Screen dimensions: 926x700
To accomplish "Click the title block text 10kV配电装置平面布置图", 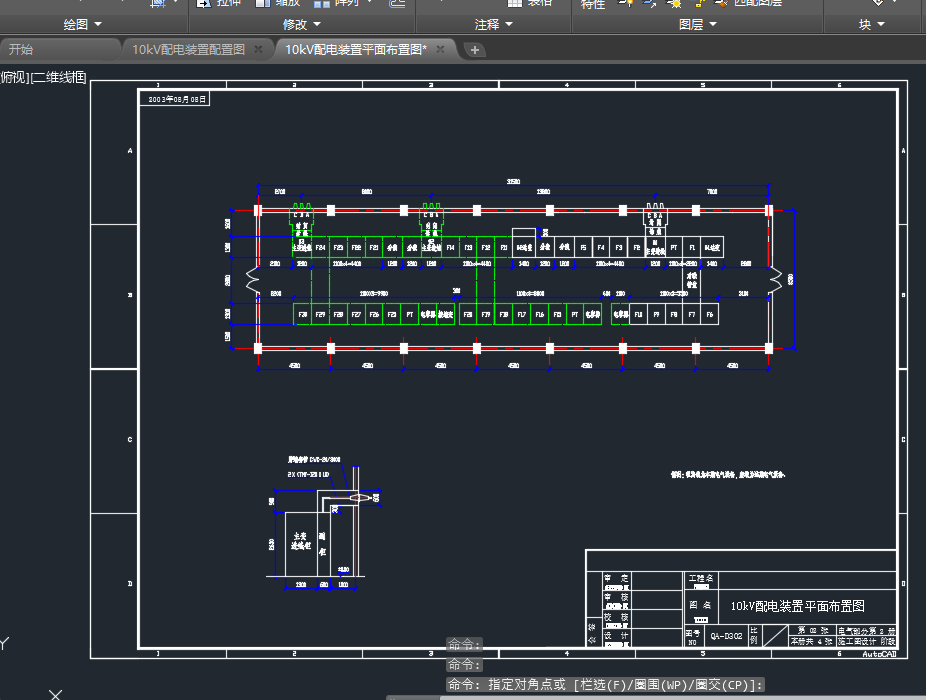I will click(797, 606).
